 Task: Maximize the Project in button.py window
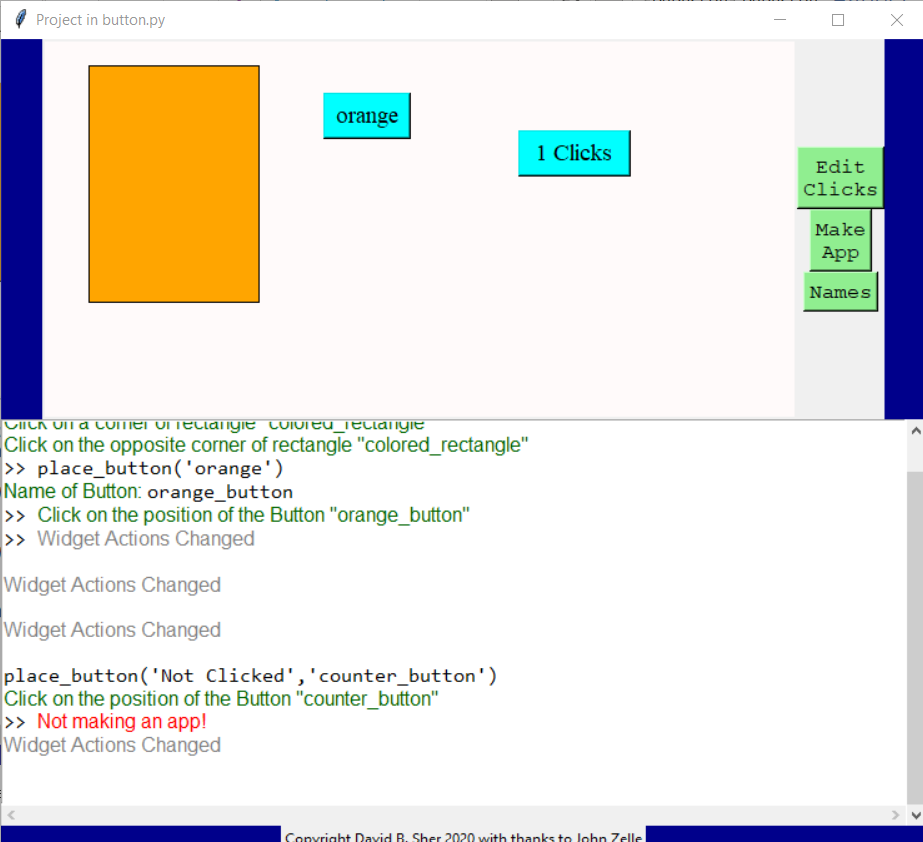tap(838, 19)
